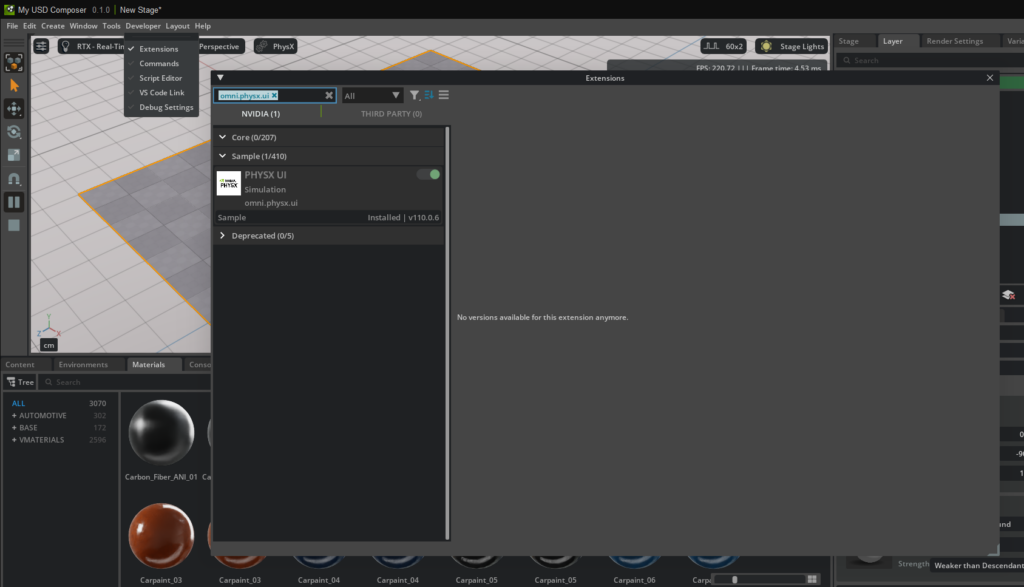Activate the Move tool in left toolbar
The height and width of the screenshot is (587, 1024).
point(14,109)
